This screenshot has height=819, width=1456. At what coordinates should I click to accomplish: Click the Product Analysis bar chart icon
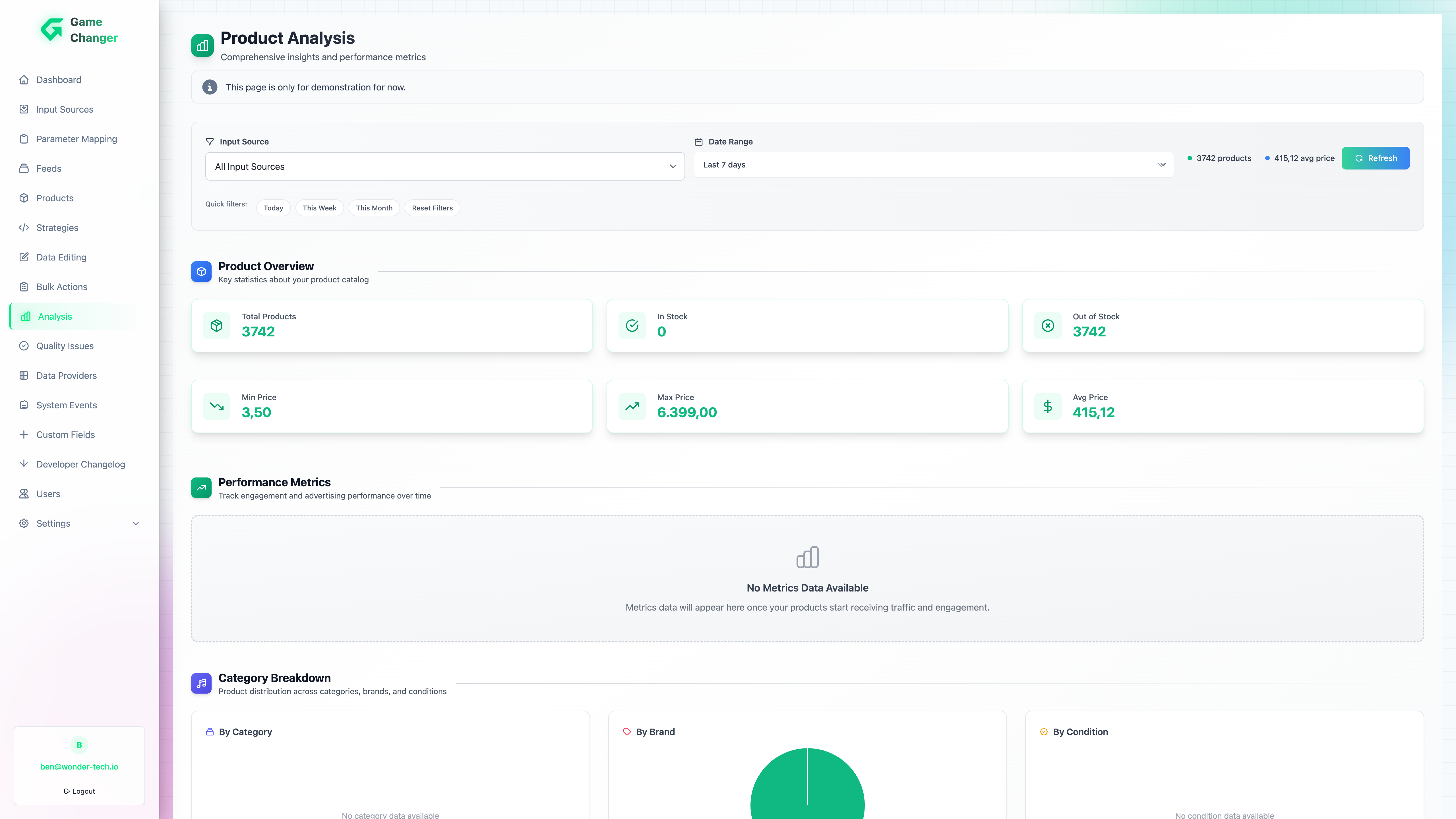[202, 46]
